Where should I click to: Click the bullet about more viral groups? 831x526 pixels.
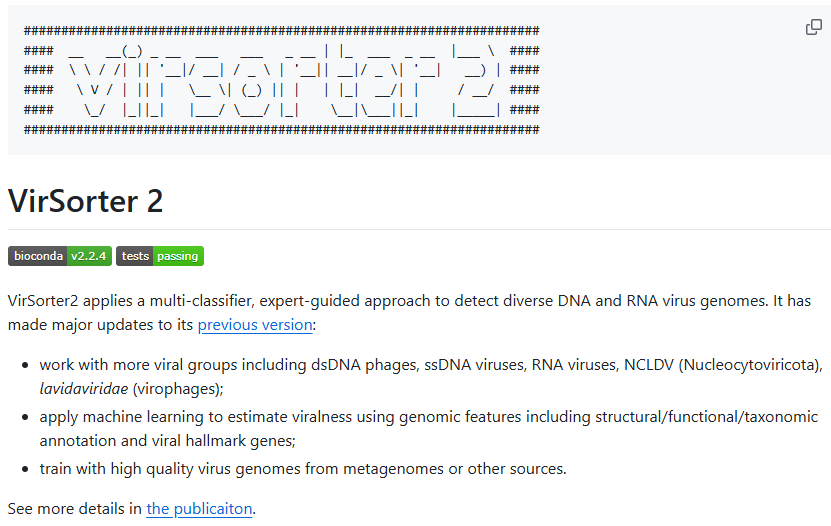click(x=431, y=377)
